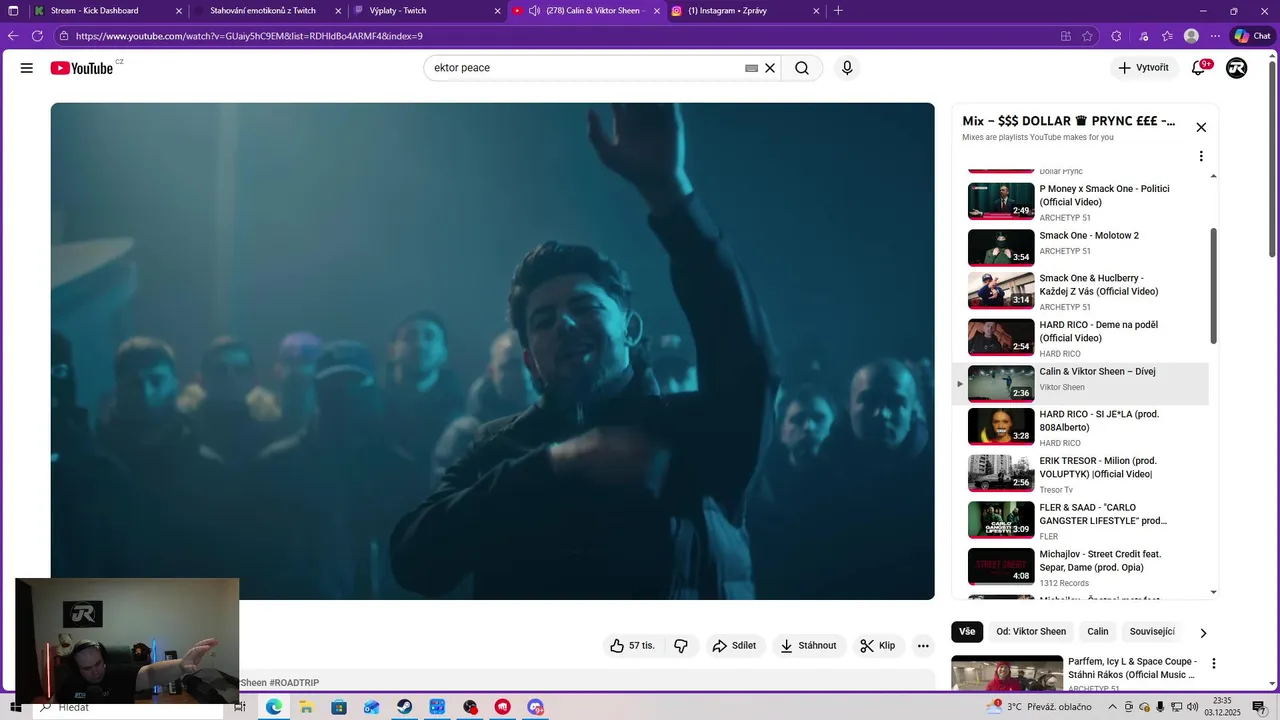Screen dimensions: 1280x720
Task: Close the Výplaty - Twitch tab
Action: [497, 11]
